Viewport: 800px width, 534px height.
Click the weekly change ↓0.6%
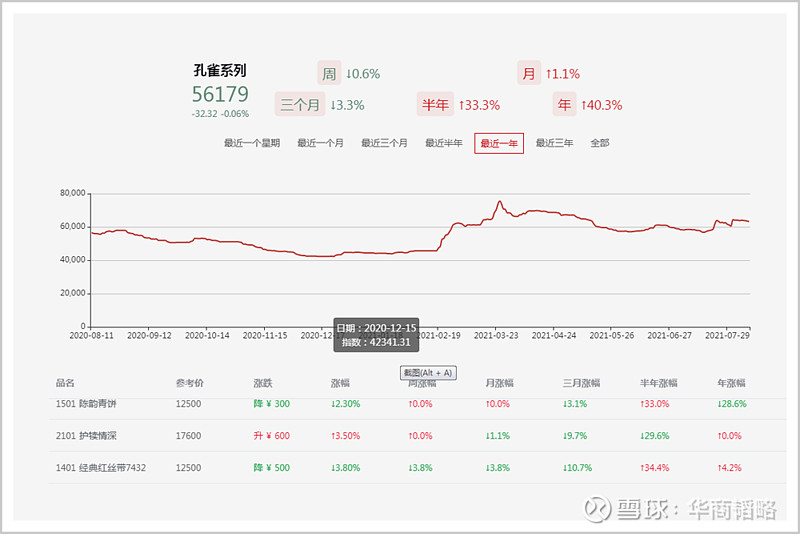click(x=363, y=74)
